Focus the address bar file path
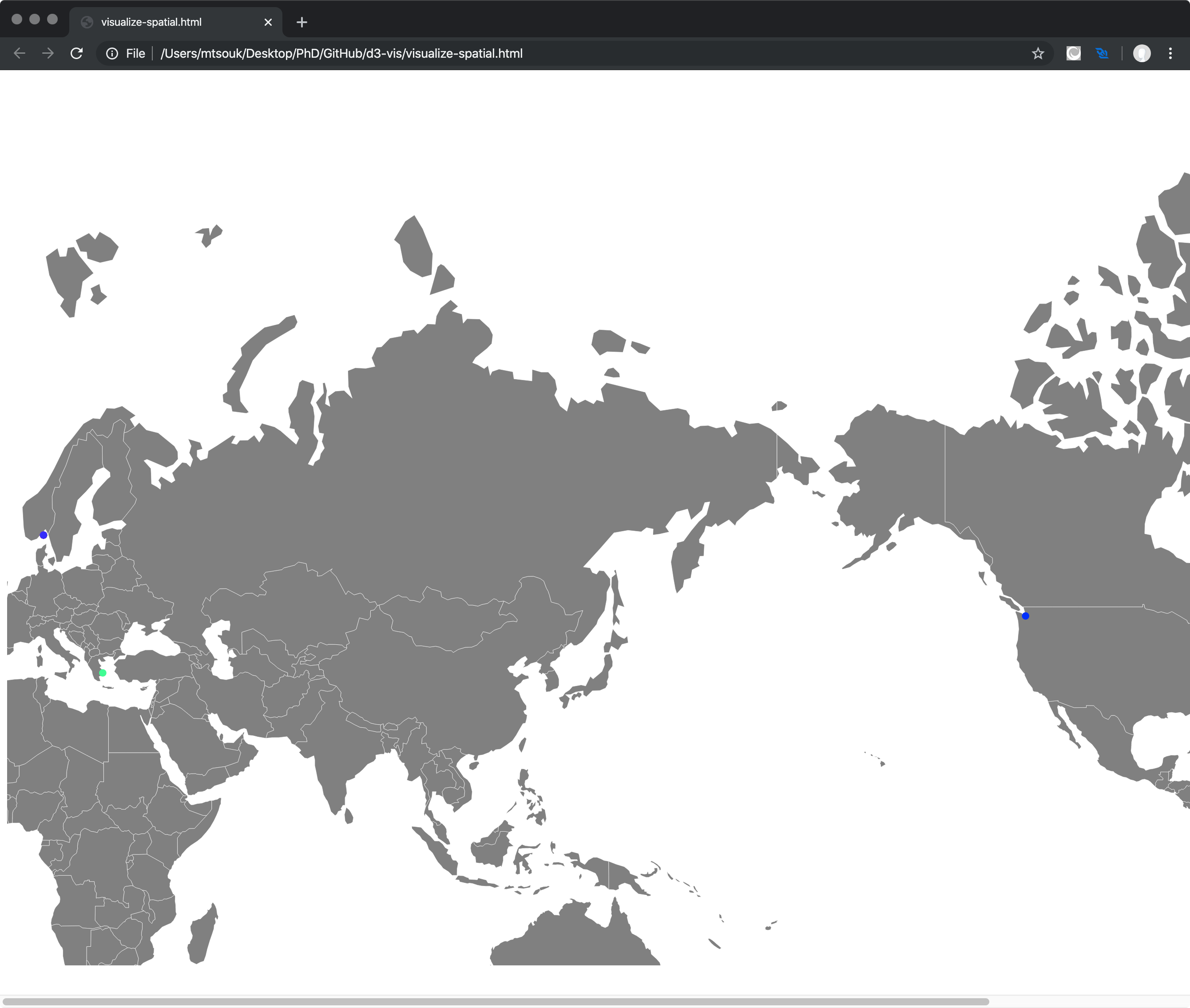 pos(341,53)
